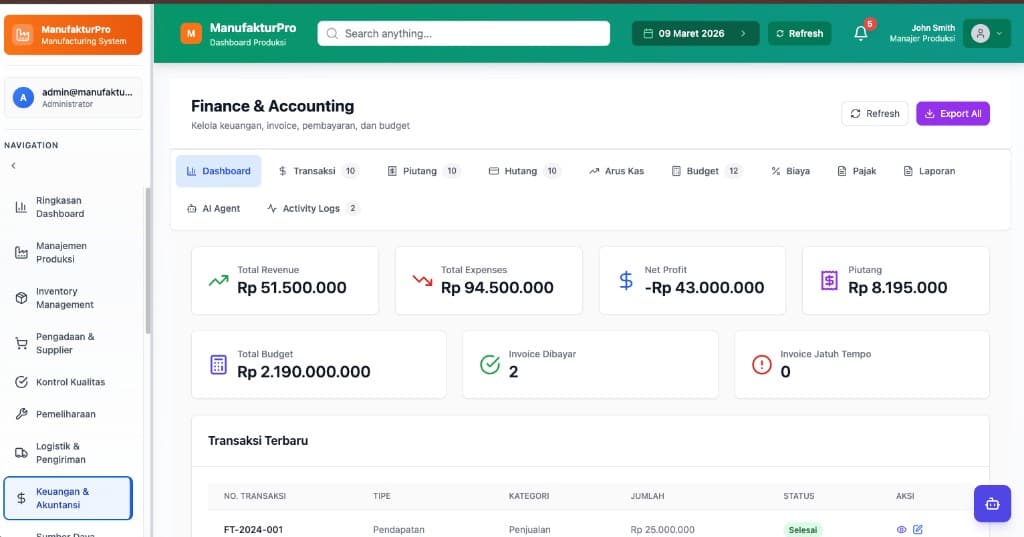Screen dimensions: 1024x537
Task: Click the sidebar vertical scrollbar
Action: pos(148,260)
